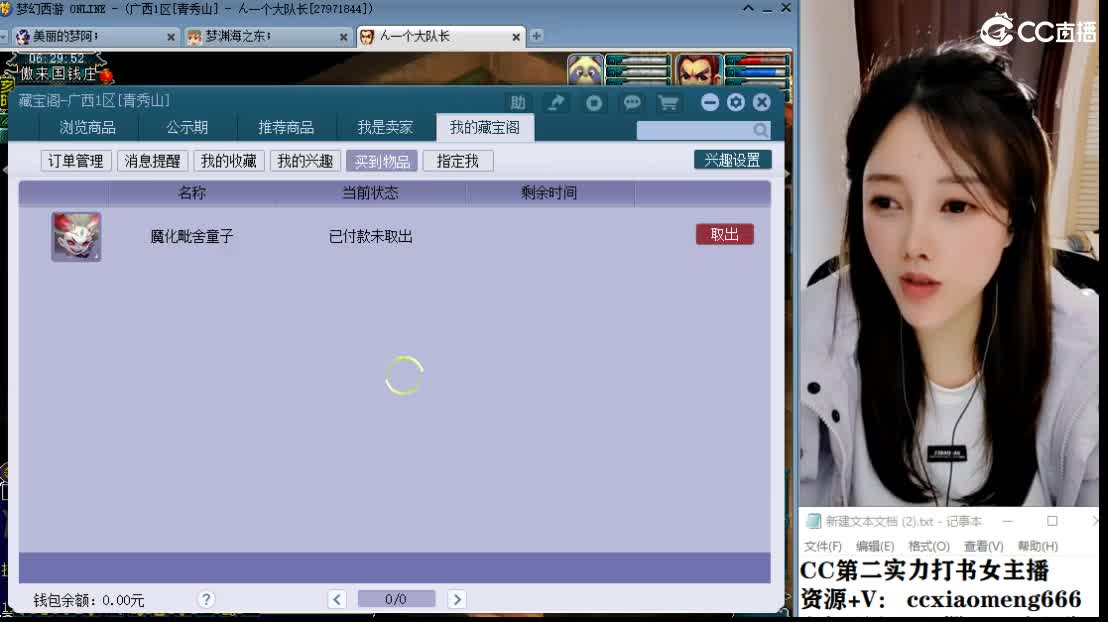This screenshot has width=1108, height=622.
Task: Open the 格式(O) menu in Notepad
Action: click(928, 546)
